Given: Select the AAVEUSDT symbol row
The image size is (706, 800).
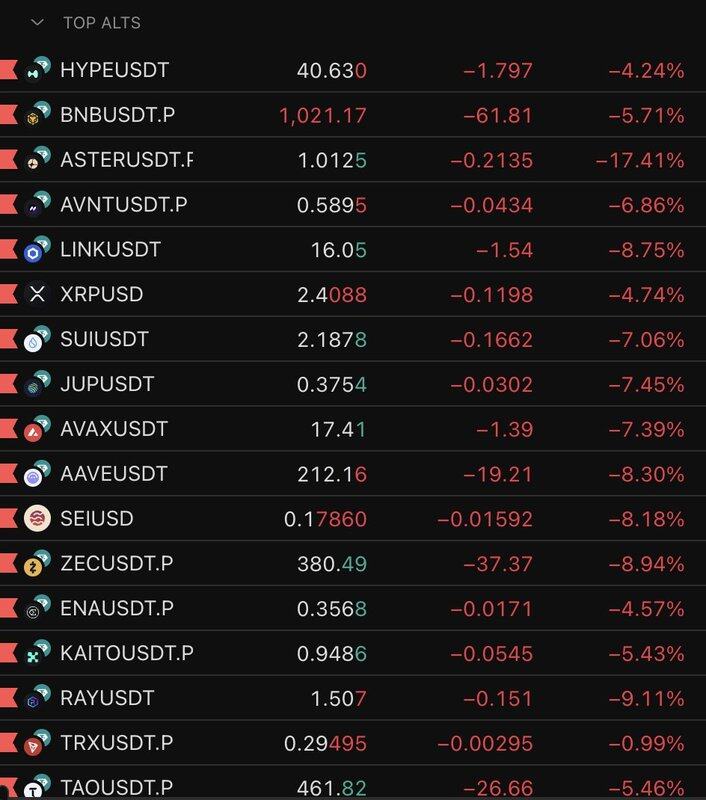Looking at the screenshot, I should tap(113, 473).
